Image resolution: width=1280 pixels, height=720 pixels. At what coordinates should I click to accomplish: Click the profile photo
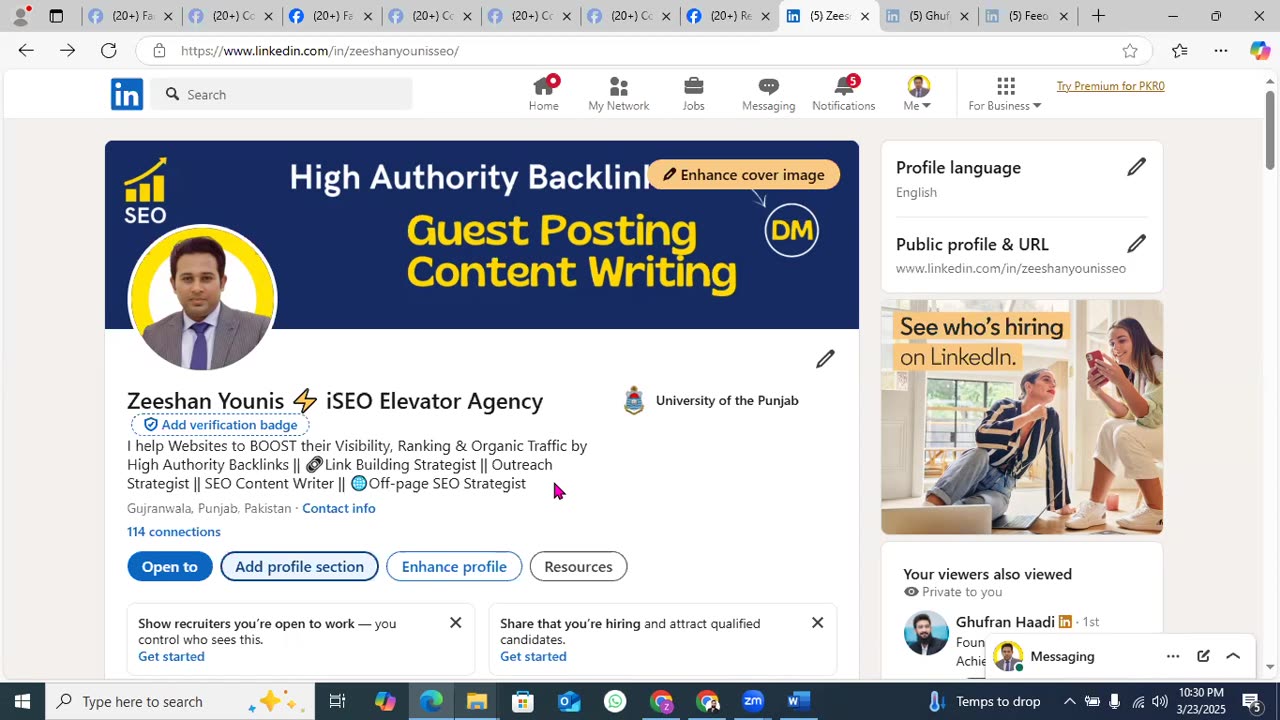[x=202, y=298]
